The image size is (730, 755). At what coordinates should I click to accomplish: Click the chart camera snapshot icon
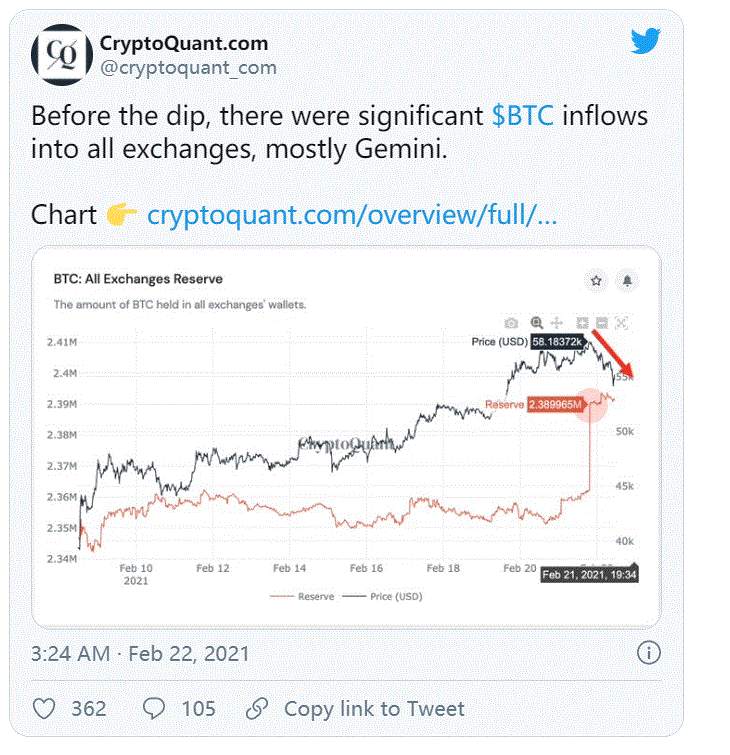511,323
